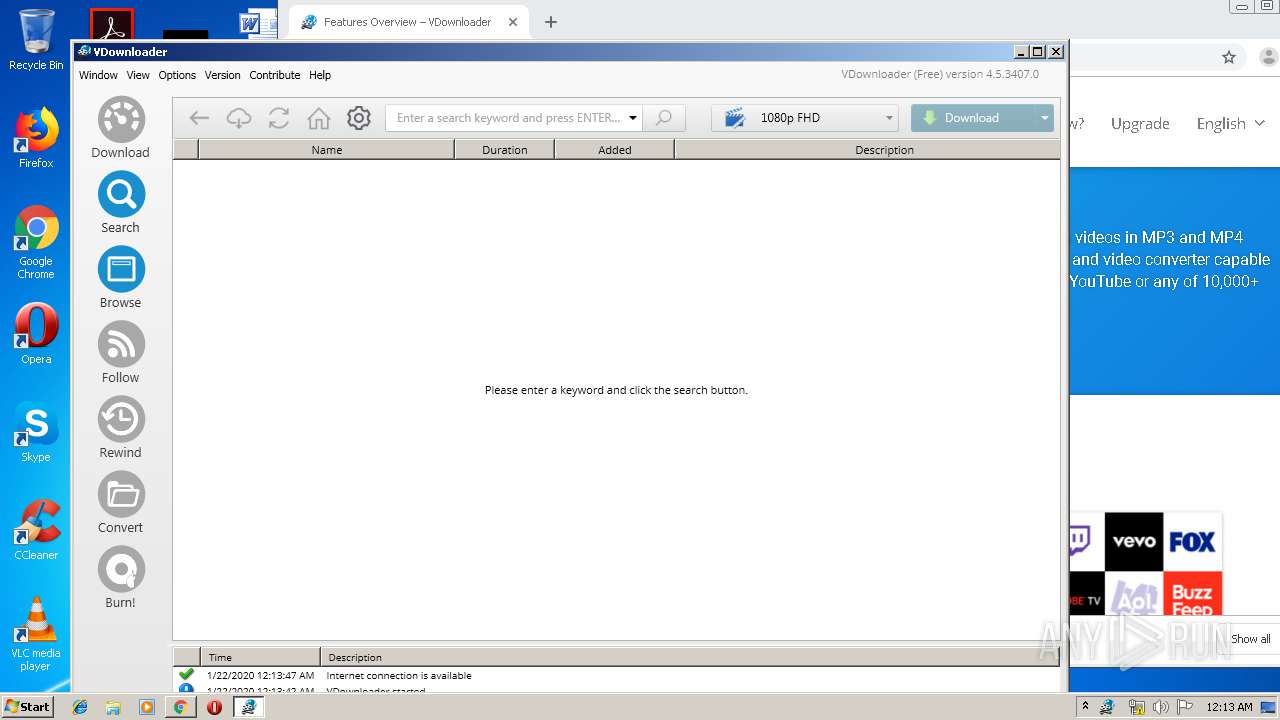Select the Opera desktop shortcut
Image resolution: width=1280 pixels, height=720 pixels.
(x=36, y=334)
